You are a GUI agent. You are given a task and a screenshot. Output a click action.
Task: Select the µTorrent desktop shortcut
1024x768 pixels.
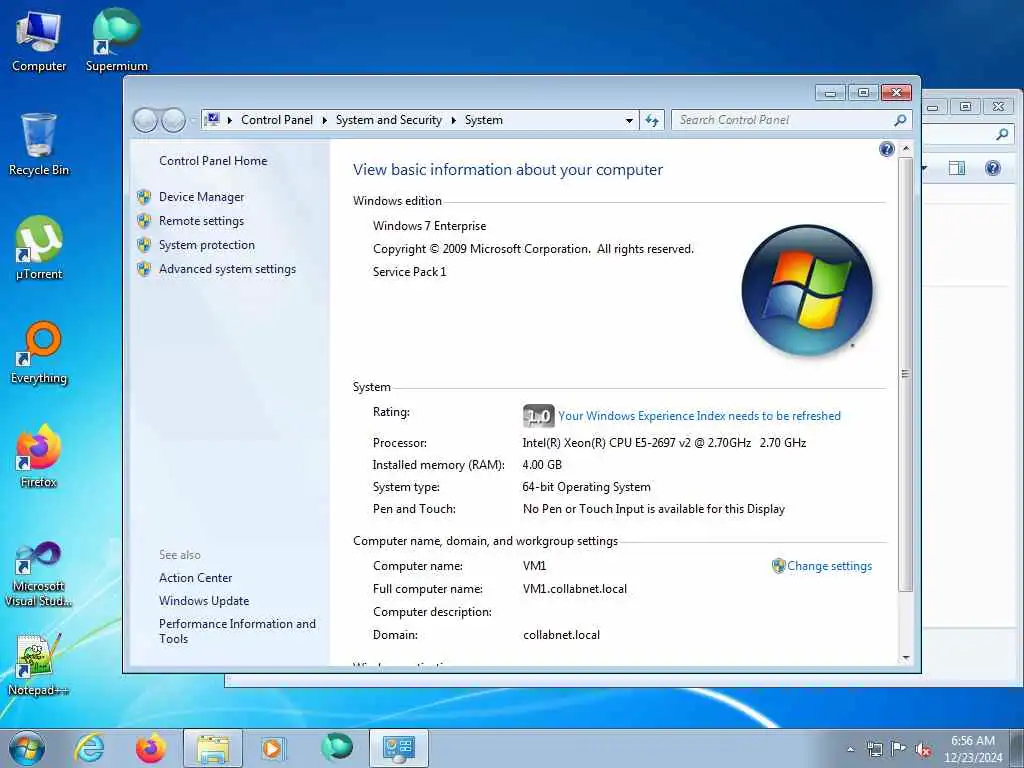[39, 248]
